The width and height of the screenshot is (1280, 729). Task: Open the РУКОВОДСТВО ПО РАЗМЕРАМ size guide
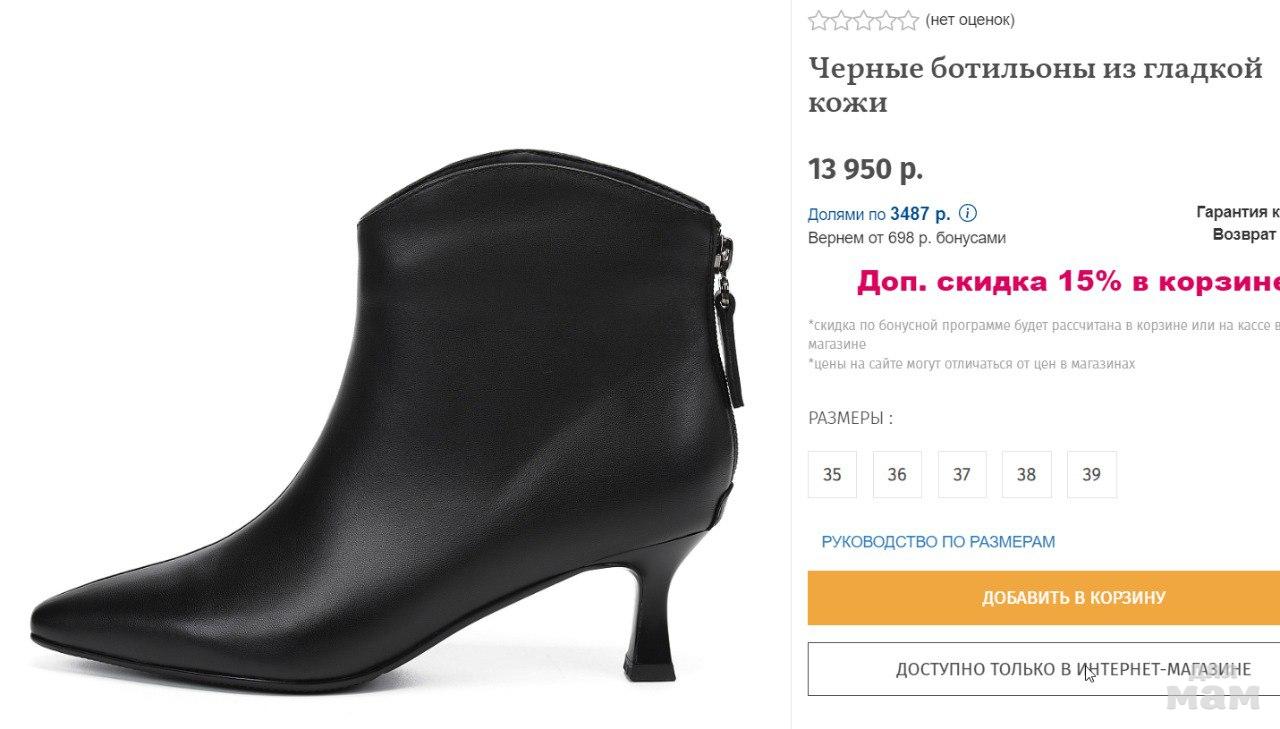coord(938,542)
